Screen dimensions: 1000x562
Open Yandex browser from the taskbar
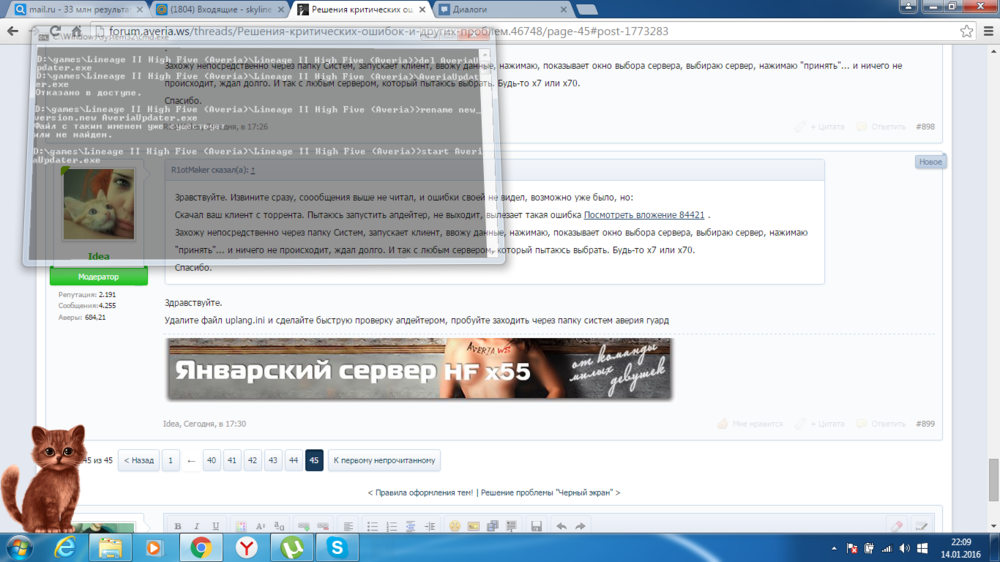[246, 547]
